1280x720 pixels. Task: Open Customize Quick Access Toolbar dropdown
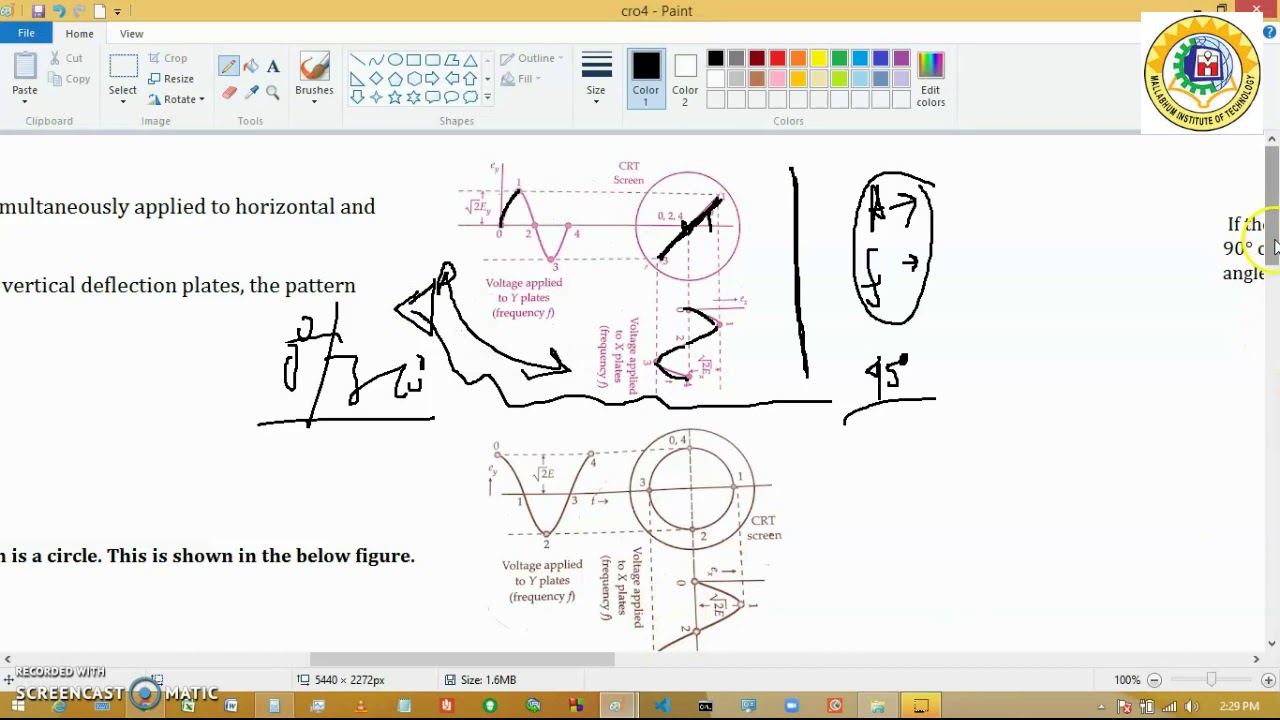click(117, 12)
